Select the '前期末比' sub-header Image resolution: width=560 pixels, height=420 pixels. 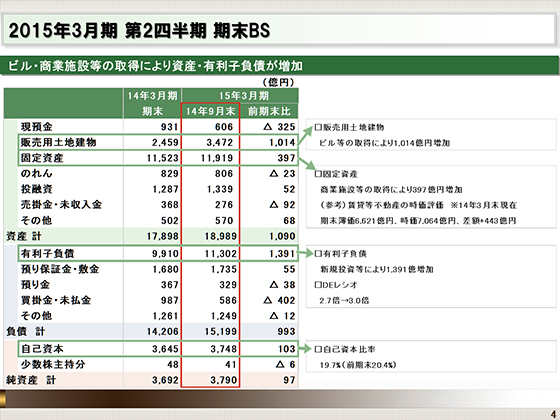pyautogui.click(x=269, y=111)
